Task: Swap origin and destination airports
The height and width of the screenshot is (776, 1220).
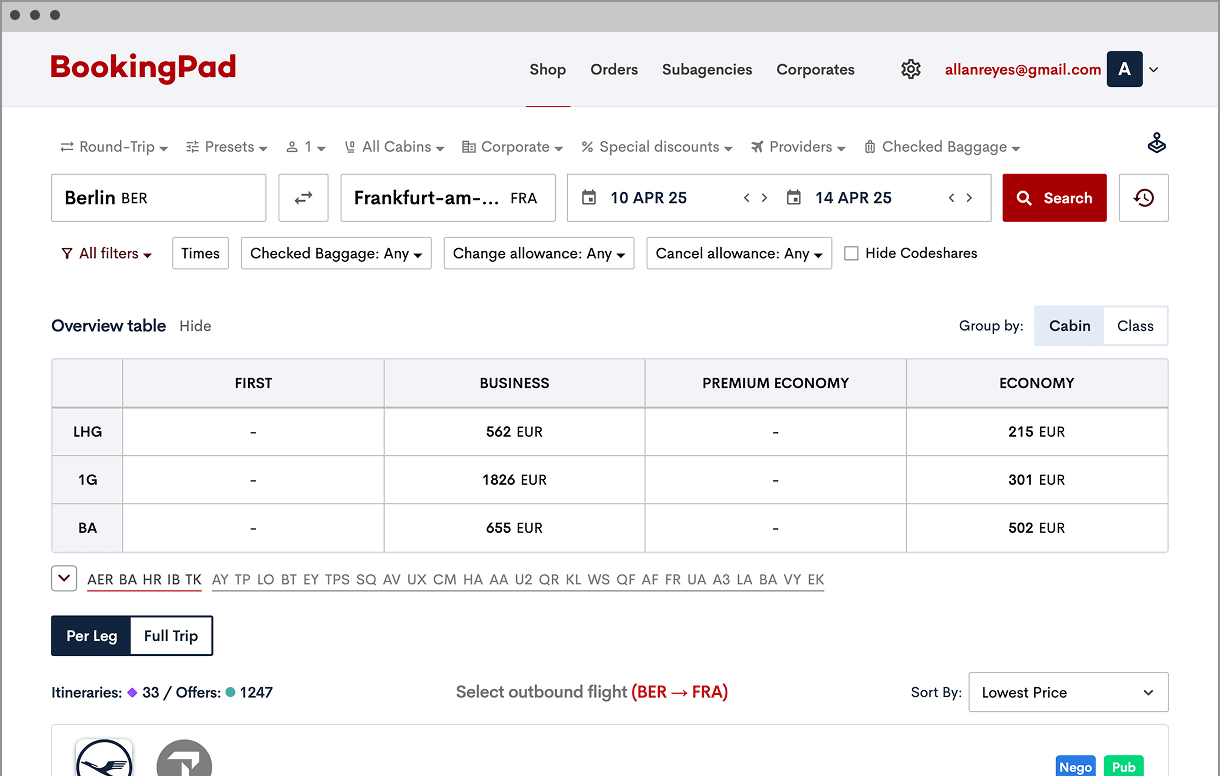Action: [303, 198]
